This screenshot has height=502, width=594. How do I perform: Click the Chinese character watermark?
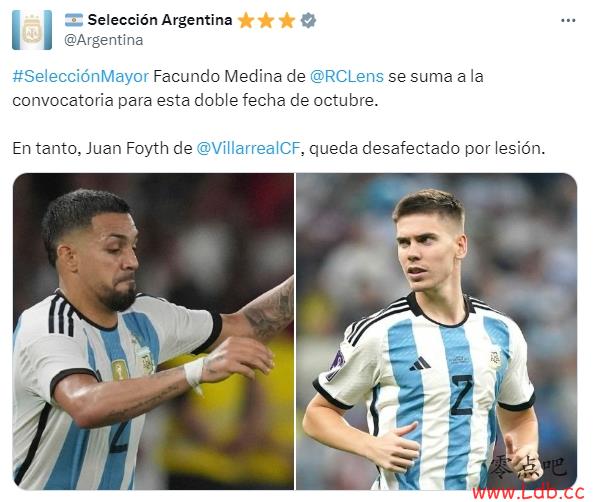point(528,466)
